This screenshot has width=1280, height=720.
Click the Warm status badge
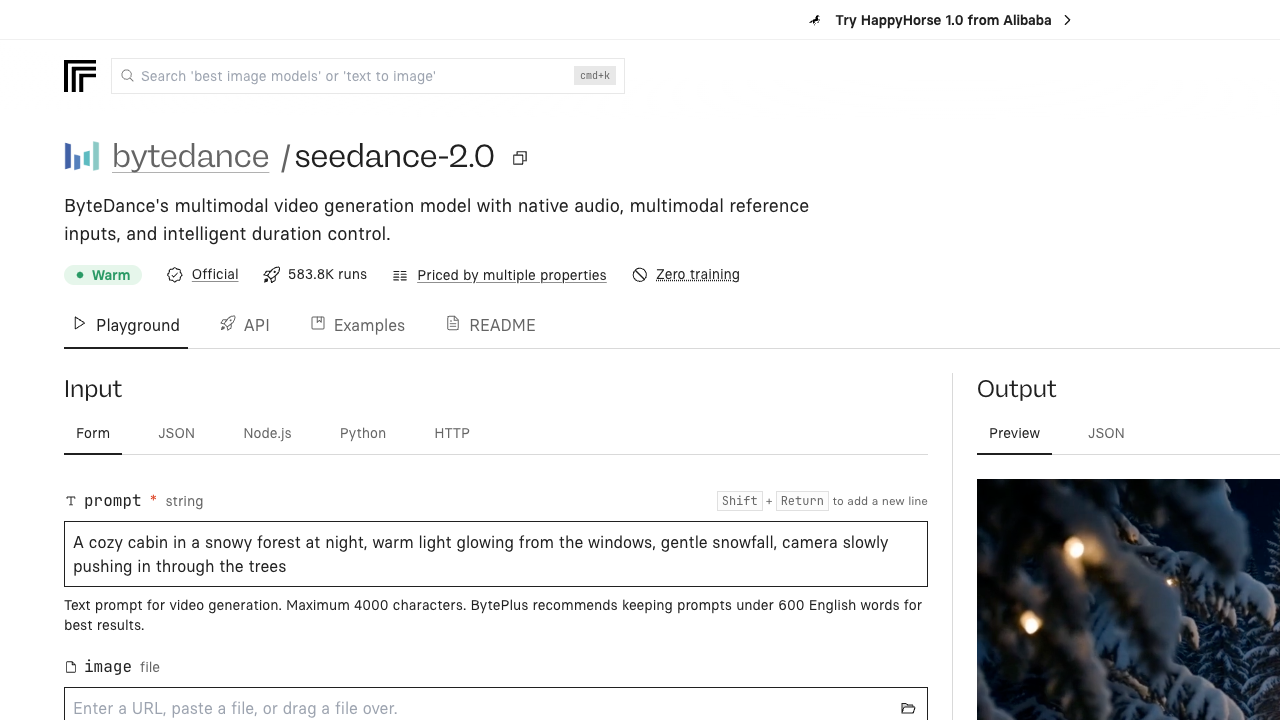(103, 275)
